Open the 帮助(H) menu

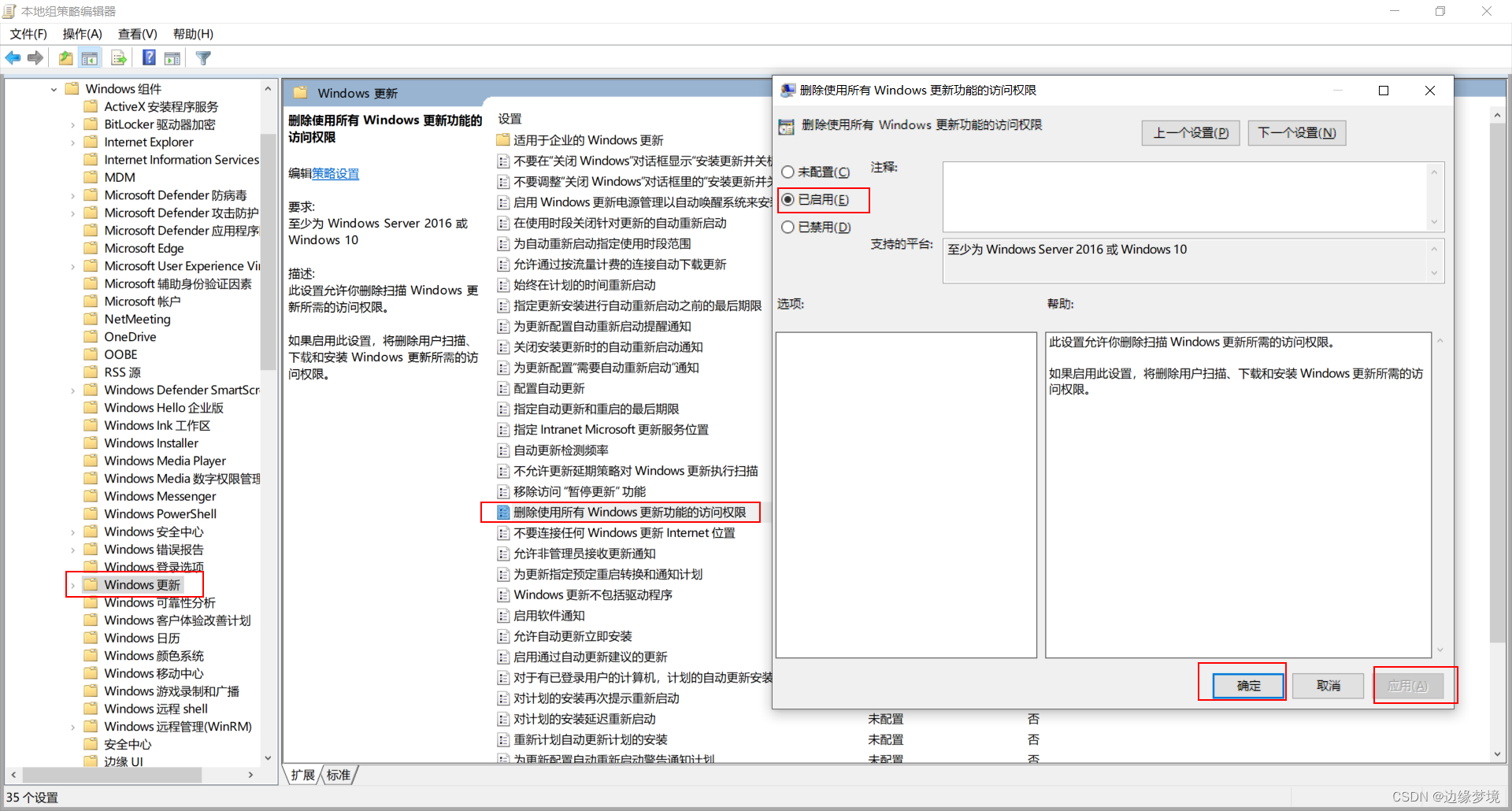(x=193, y=34)
